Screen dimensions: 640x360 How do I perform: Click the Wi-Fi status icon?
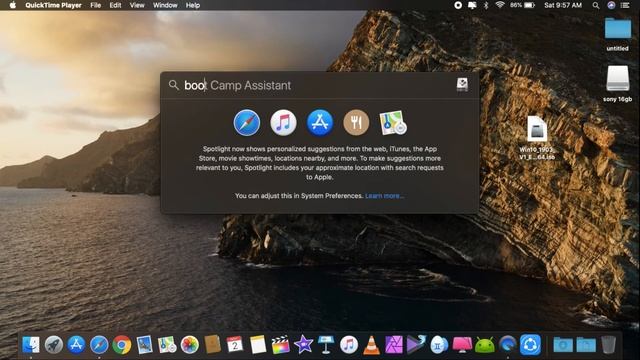point(500,5)
